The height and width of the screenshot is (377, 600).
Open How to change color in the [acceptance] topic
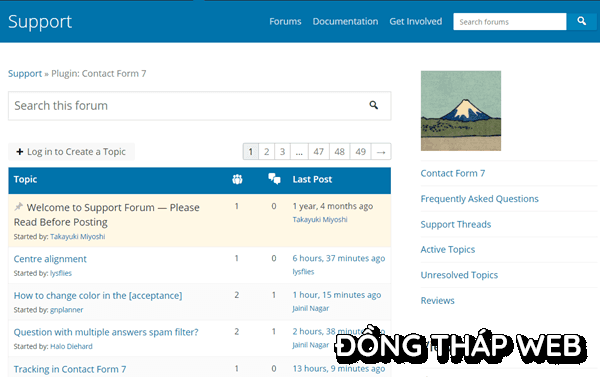click(98, 295)
